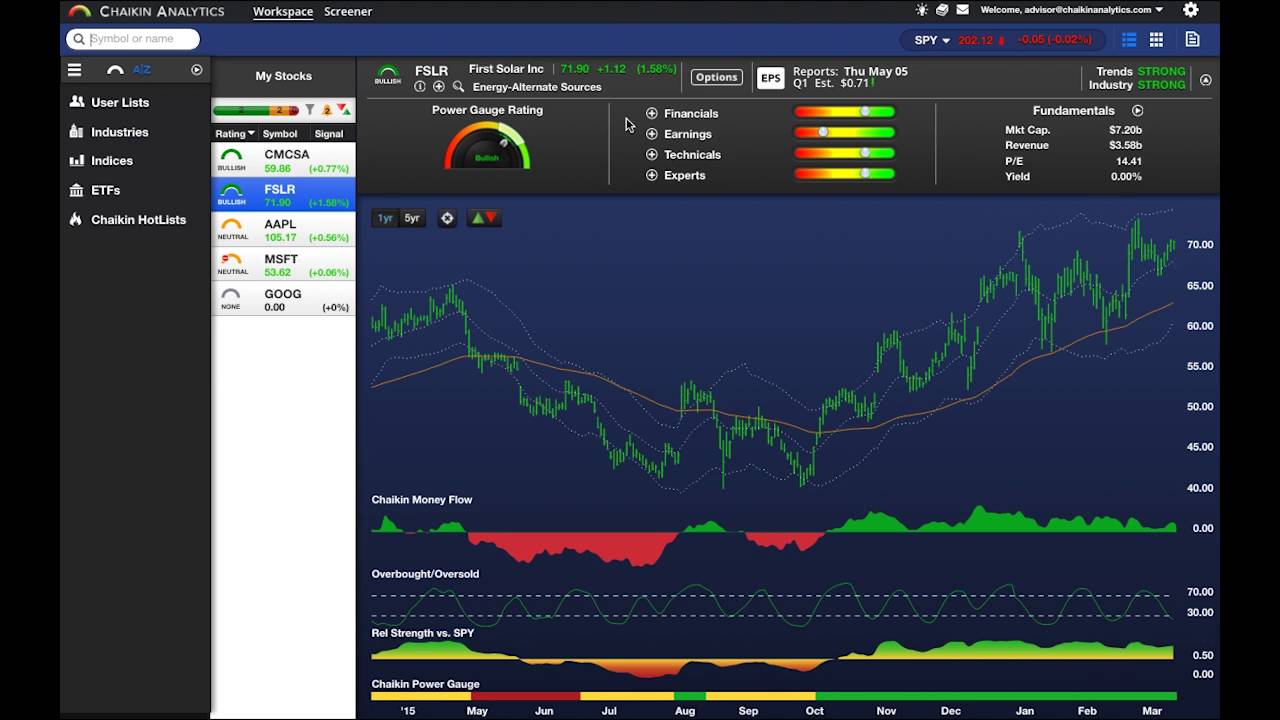Click the symbol or name search field
The image size is (1280, 720).
coord(133,39)
